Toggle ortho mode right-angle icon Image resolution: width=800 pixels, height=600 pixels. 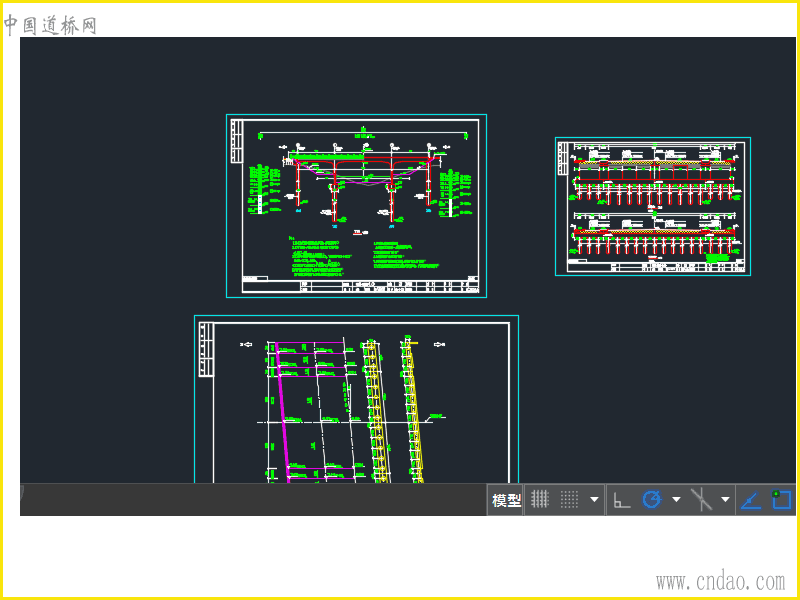click(622, 500)
